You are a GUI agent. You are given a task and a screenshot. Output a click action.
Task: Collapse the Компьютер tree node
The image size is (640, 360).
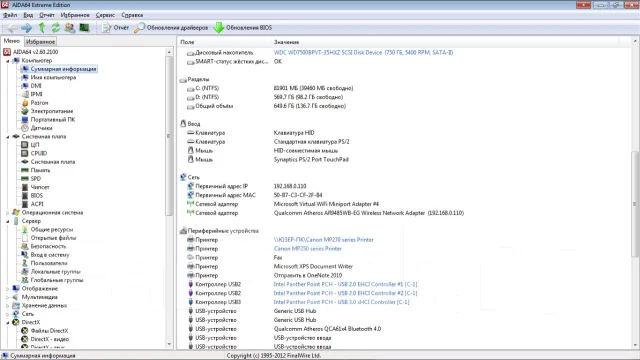coord(8,60)
